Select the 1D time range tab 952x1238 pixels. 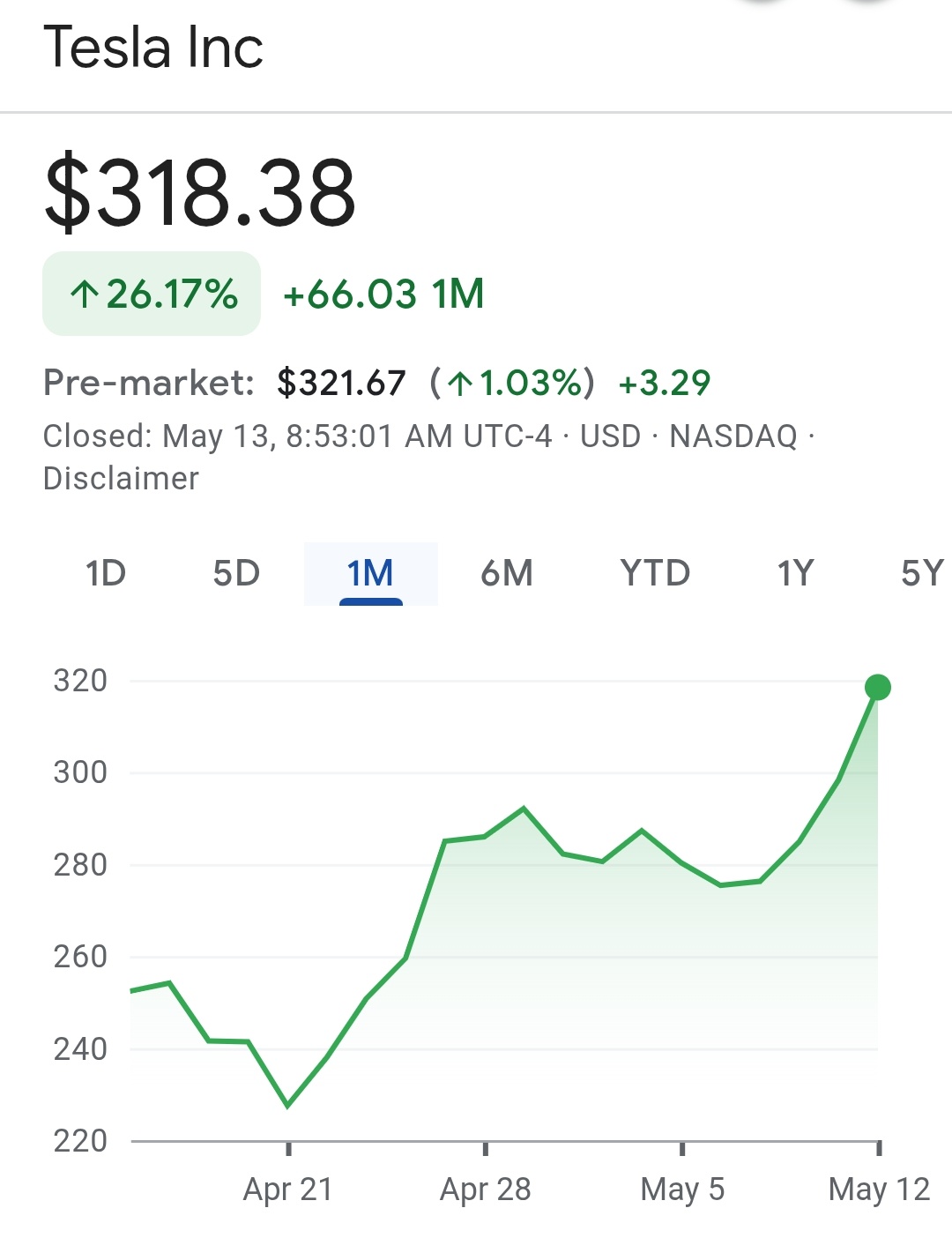(106, 573)
